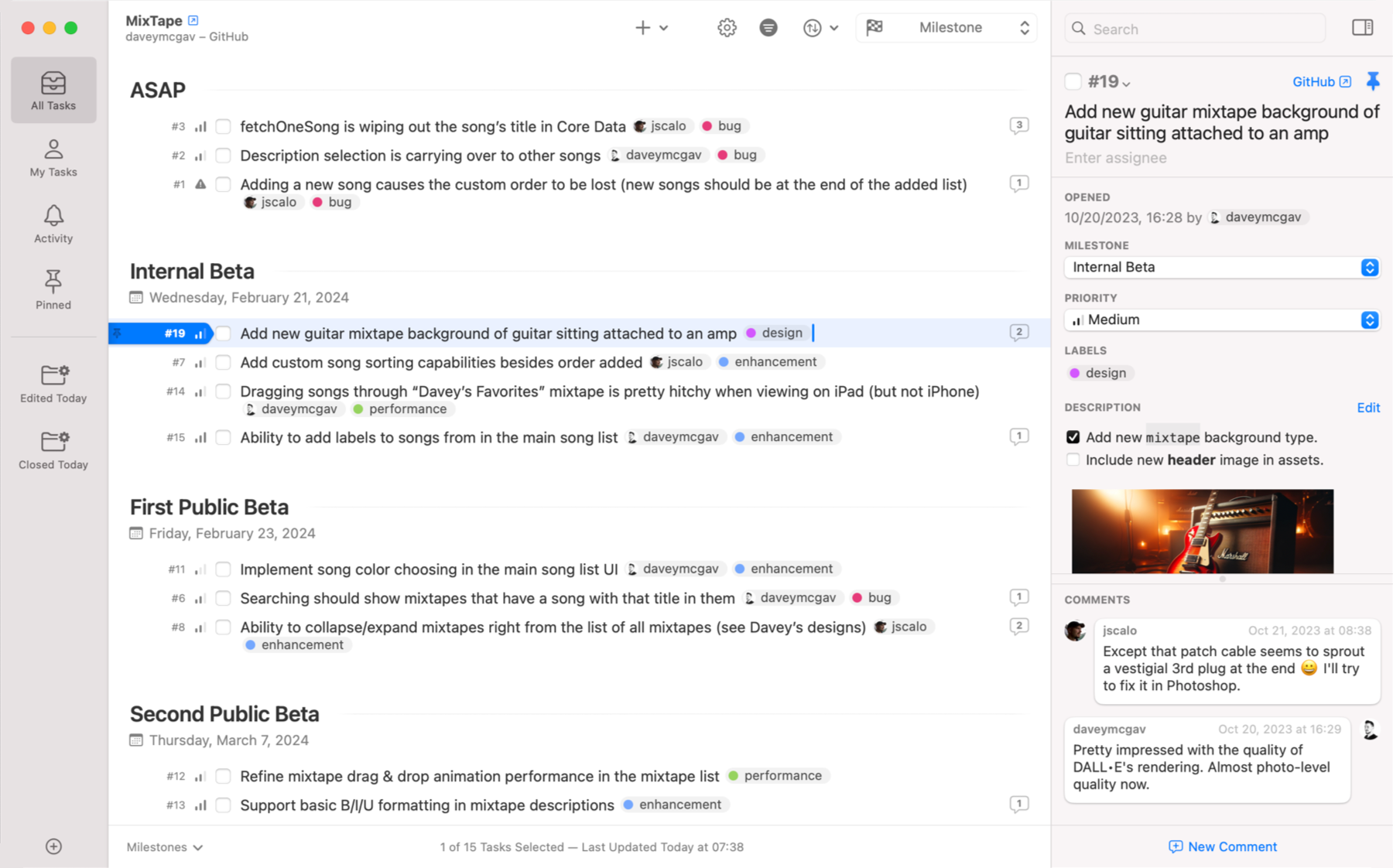Screen dimensions: 1393x868
Task: Select All Tasks in the sidebar
Action: pyautogui.click(x=53, y=89)
